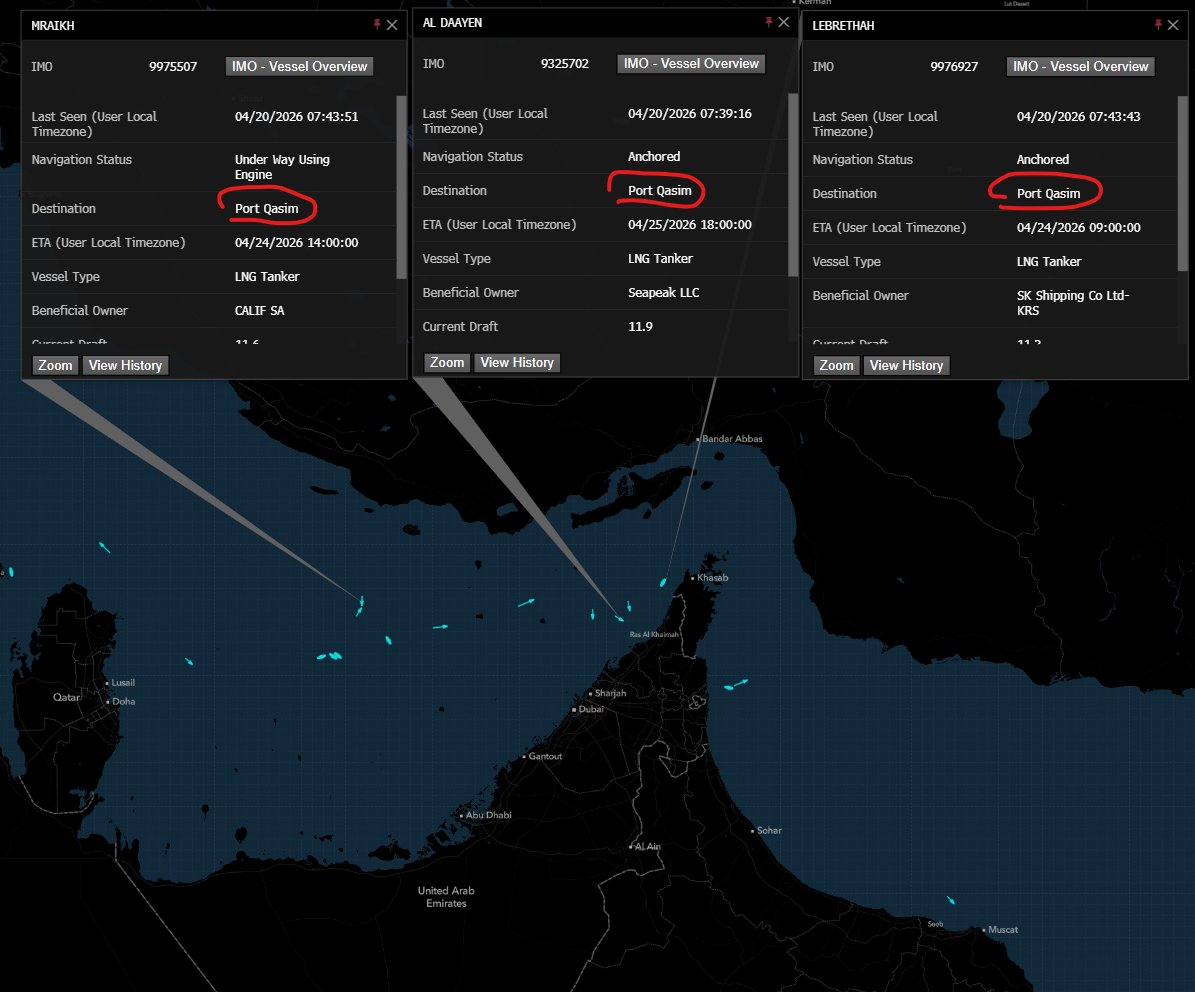Close the LEBRETHAH vessel popup
This screenshot has height=992, width=1195.
1173,25
